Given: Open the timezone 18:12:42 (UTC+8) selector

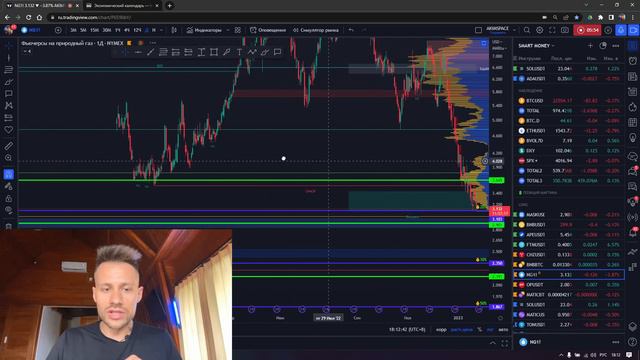Looking at the screenshot, I should pyautogui.click(x=407, y=329).
